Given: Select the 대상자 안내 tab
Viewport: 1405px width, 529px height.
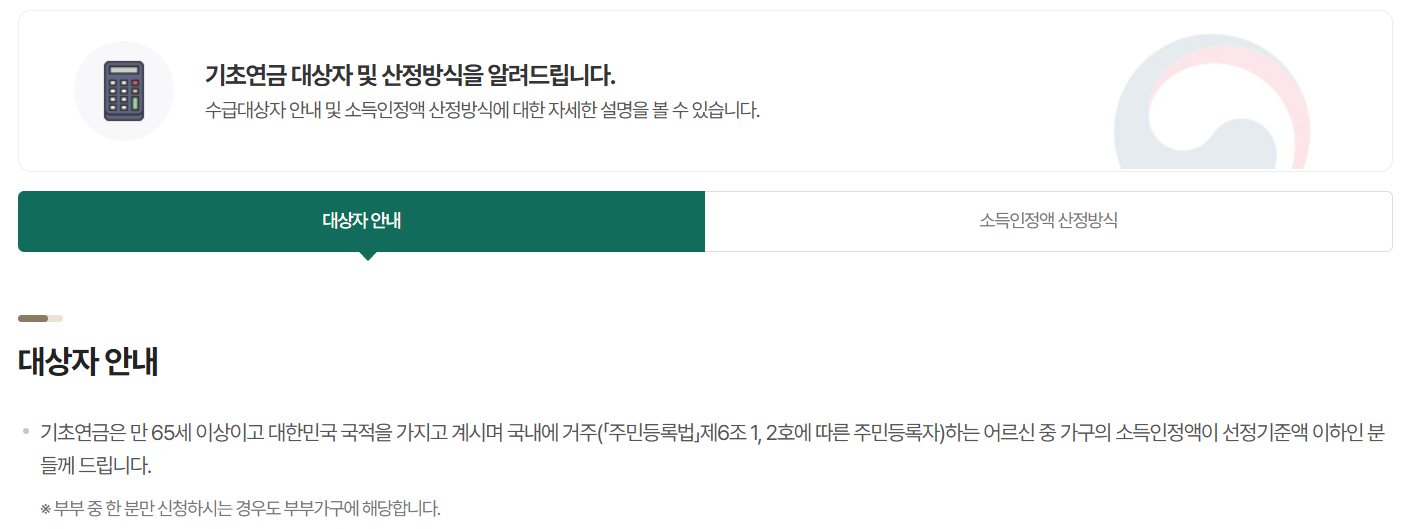Looking at the screenshot, I should [361, 221].
